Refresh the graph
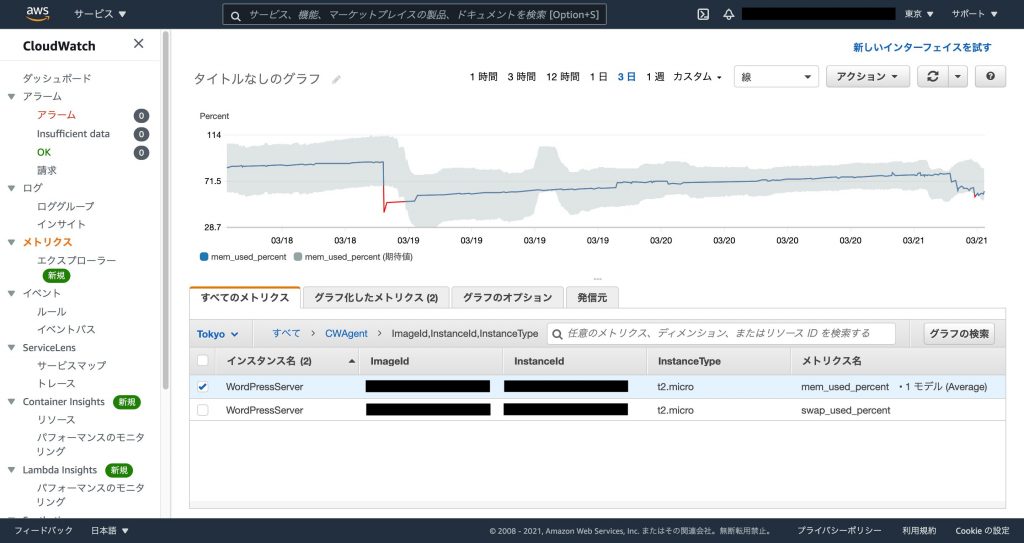1024x543 pixels. coord(933,76)
